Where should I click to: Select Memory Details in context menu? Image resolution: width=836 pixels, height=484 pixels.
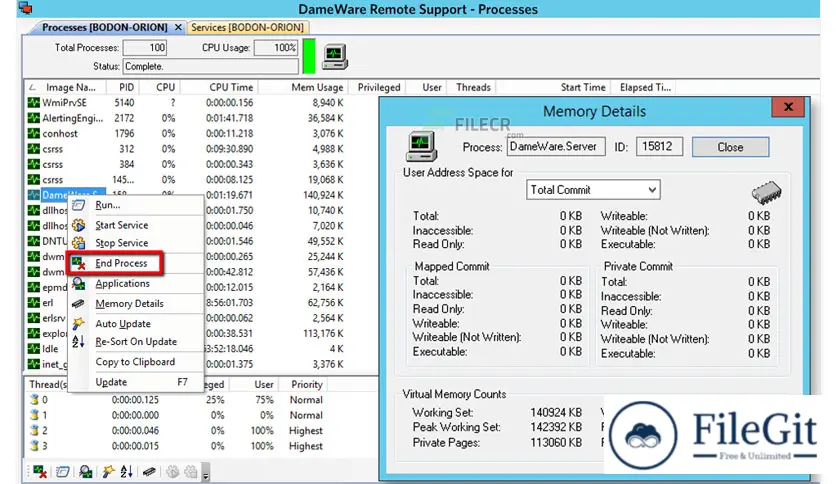[x=135, y=303]
